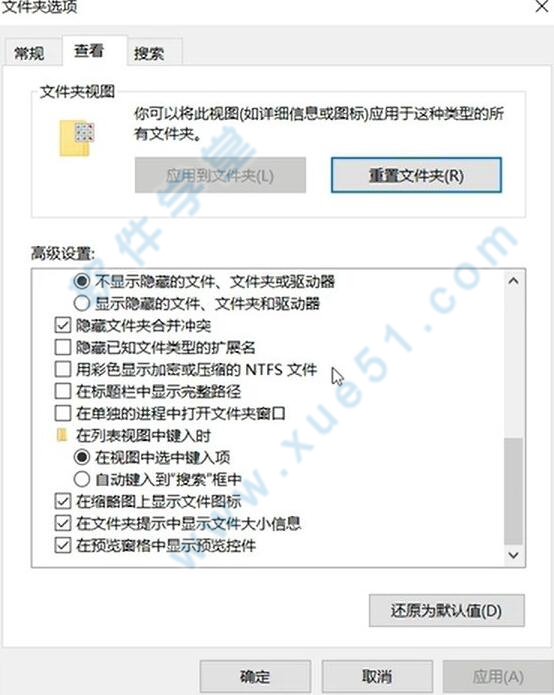554x695 pixels.
Task: Click the 还原为默认值(D) button
Action: tap(446, 611)
